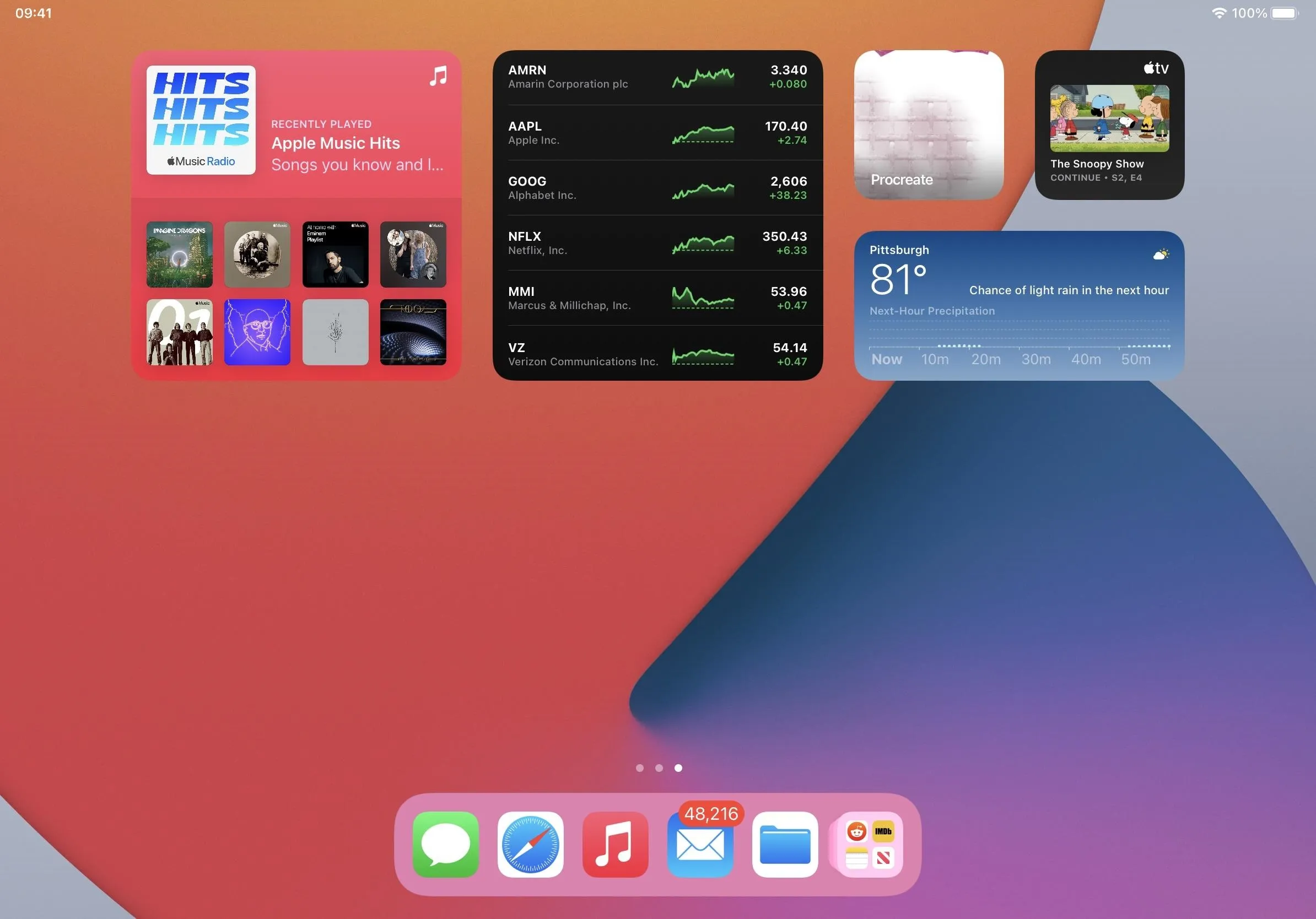Tap the music note icon in Music widget

coord(438,75)
